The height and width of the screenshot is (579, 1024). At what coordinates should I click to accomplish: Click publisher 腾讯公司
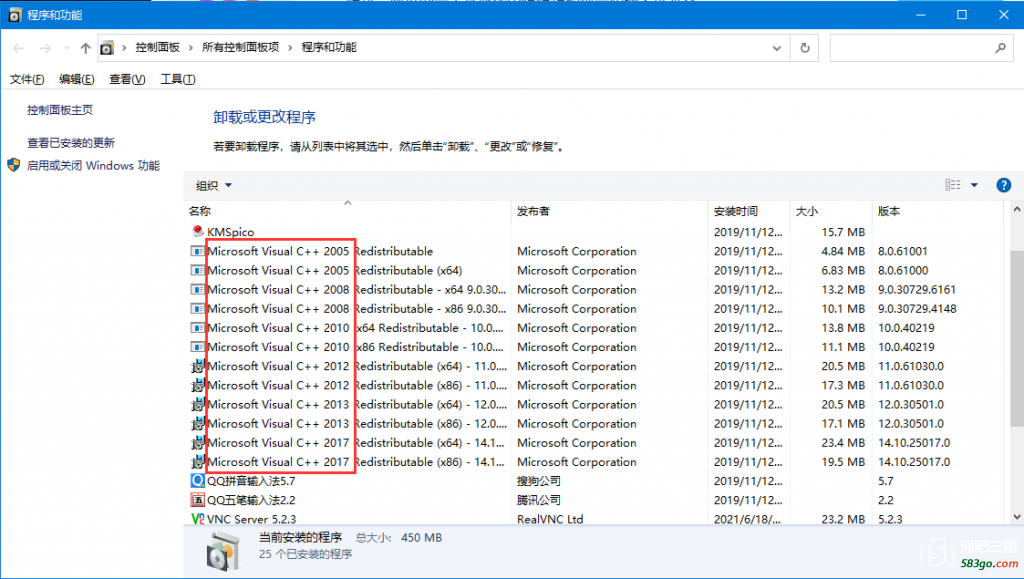(539, 500)
